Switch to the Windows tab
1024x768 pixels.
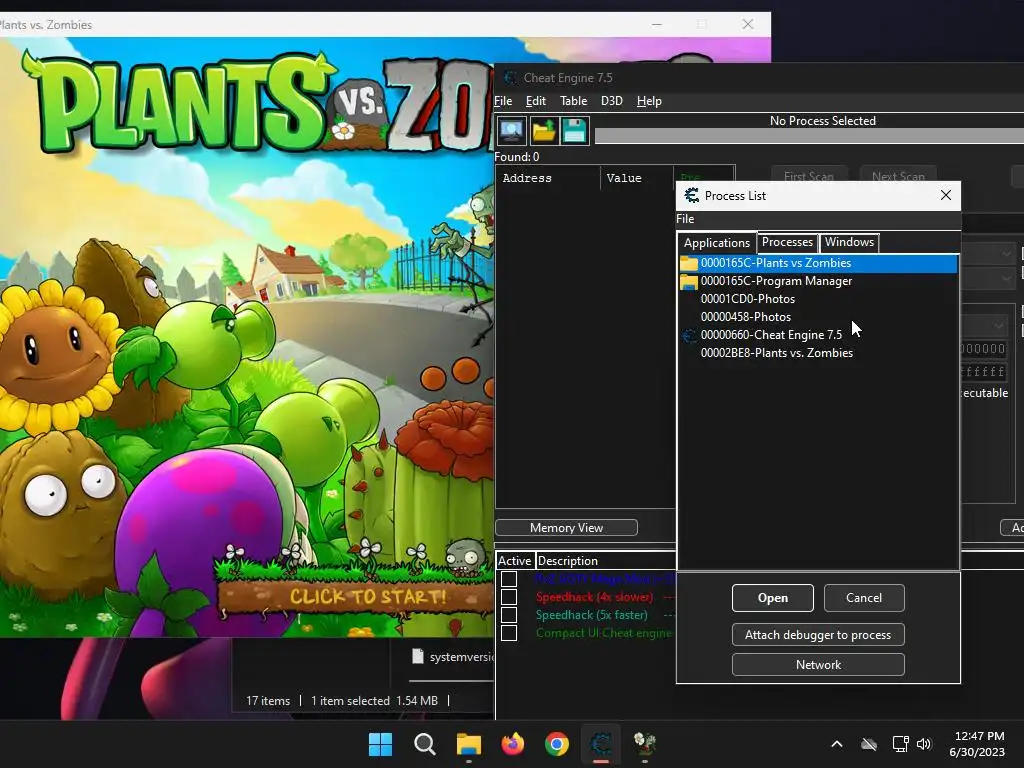click(x=849, y=242)
